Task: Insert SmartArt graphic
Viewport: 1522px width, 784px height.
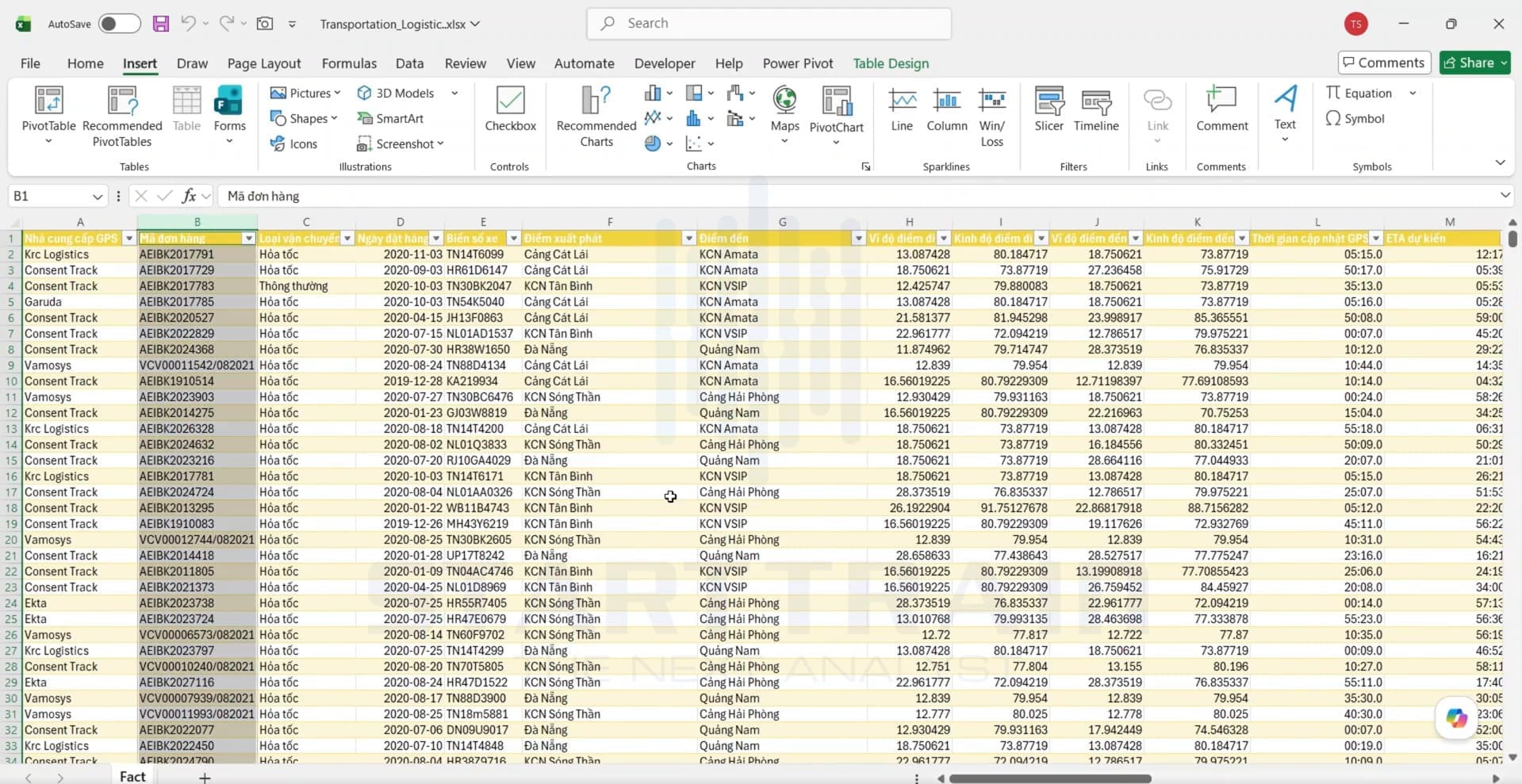Action: 390,118
